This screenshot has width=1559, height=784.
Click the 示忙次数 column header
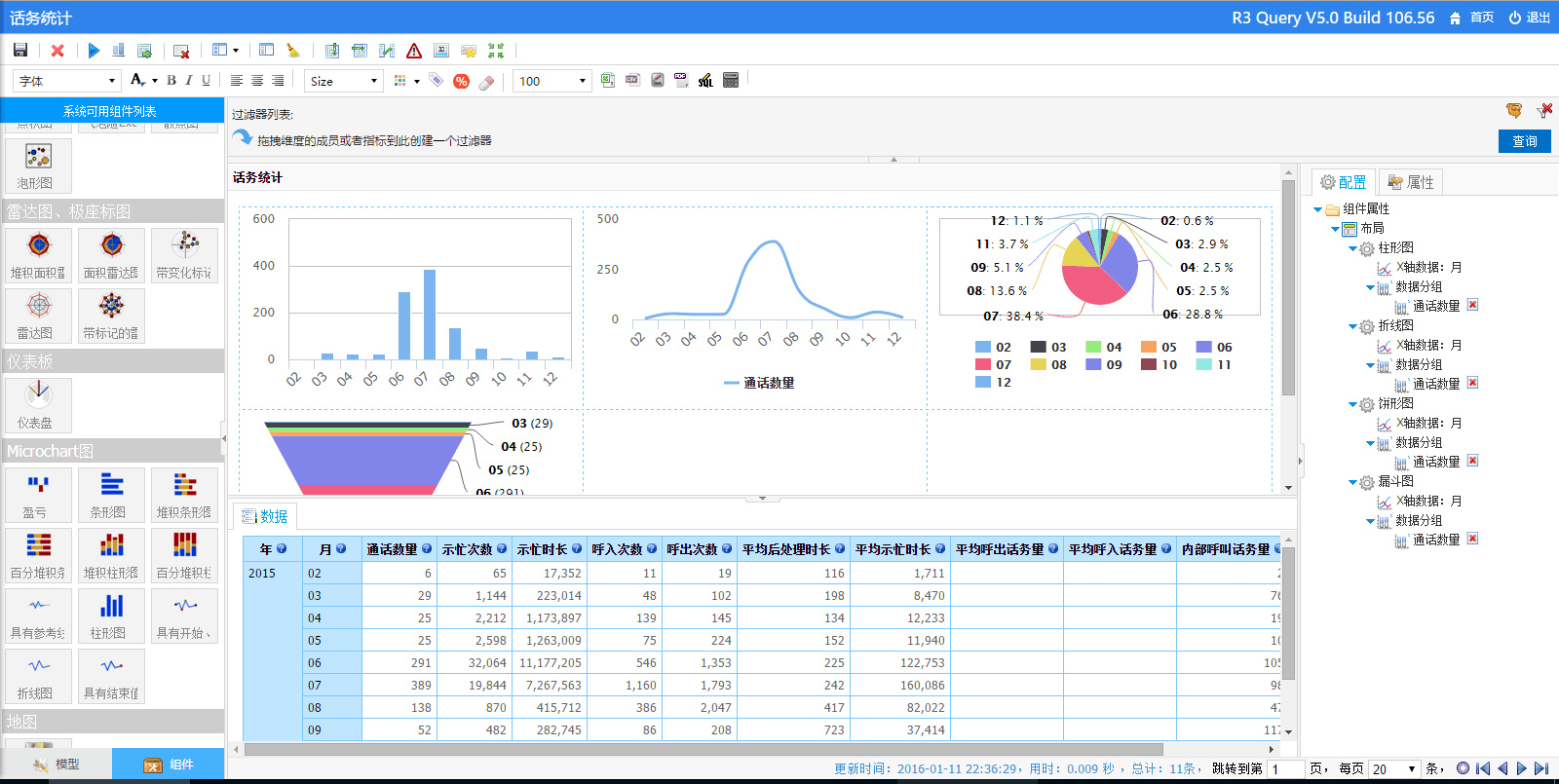click(474, 549)
